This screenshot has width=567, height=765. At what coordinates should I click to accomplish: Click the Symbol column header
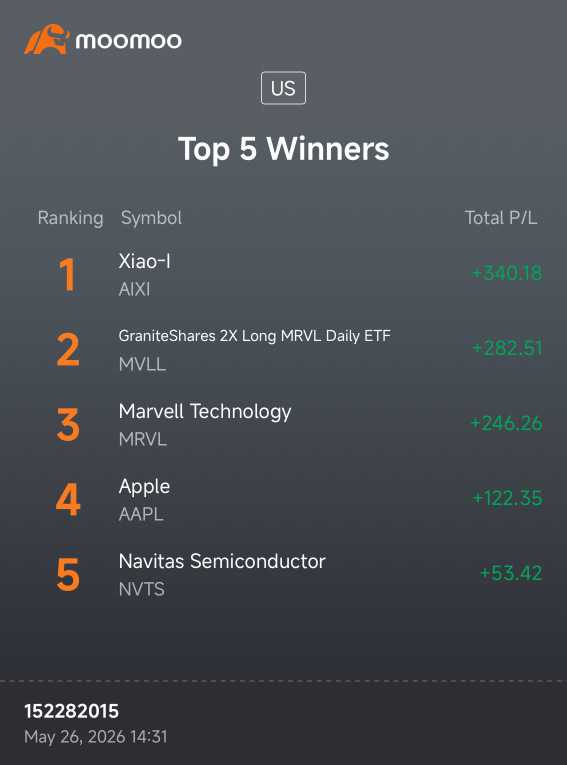pos(151,218)
